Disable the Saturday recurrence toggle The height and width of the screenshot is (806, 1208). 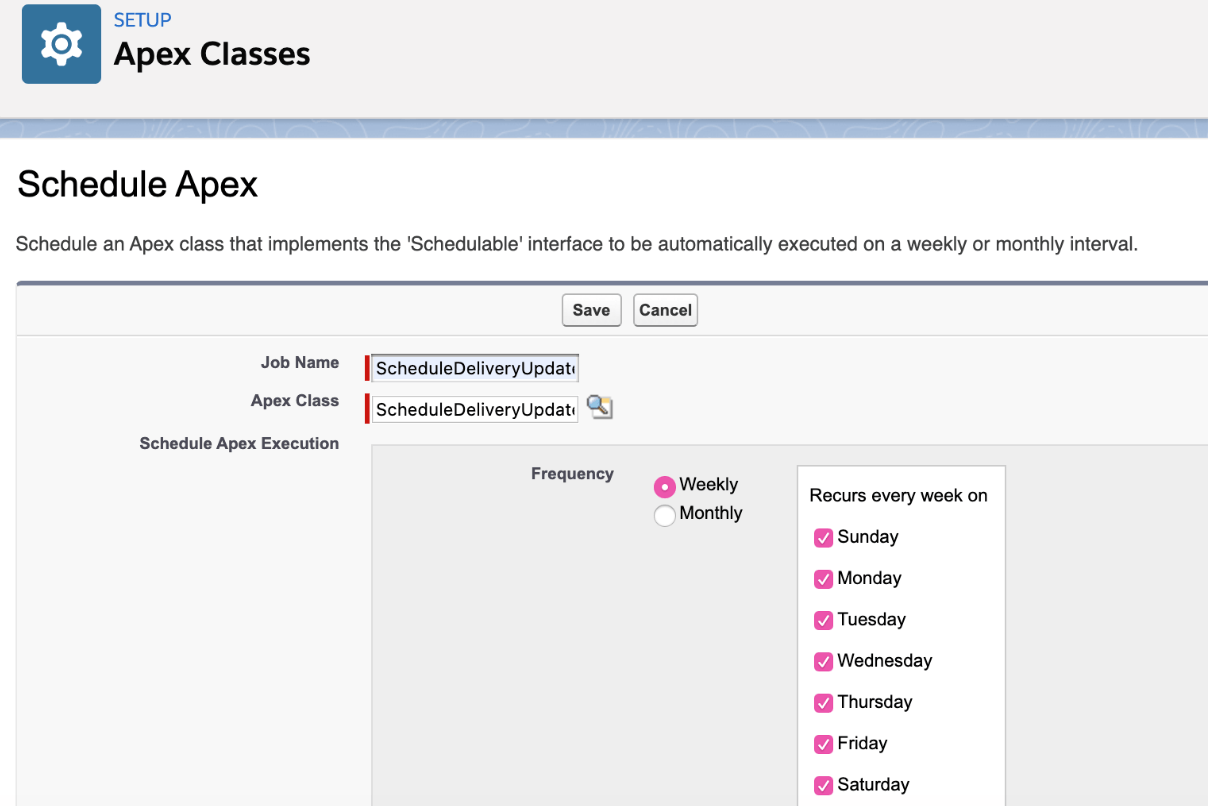tap(822, 785)
